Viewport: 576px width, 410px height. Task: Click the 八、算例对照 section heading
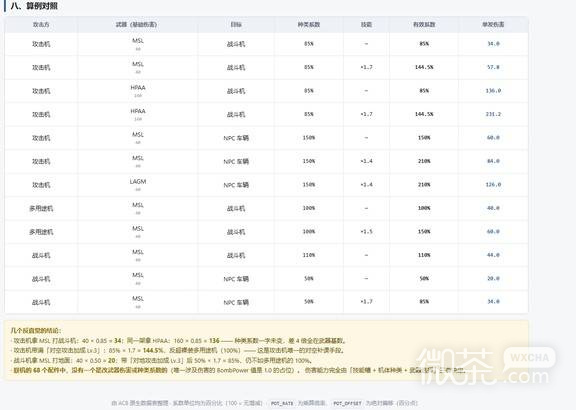pos(34,6)
